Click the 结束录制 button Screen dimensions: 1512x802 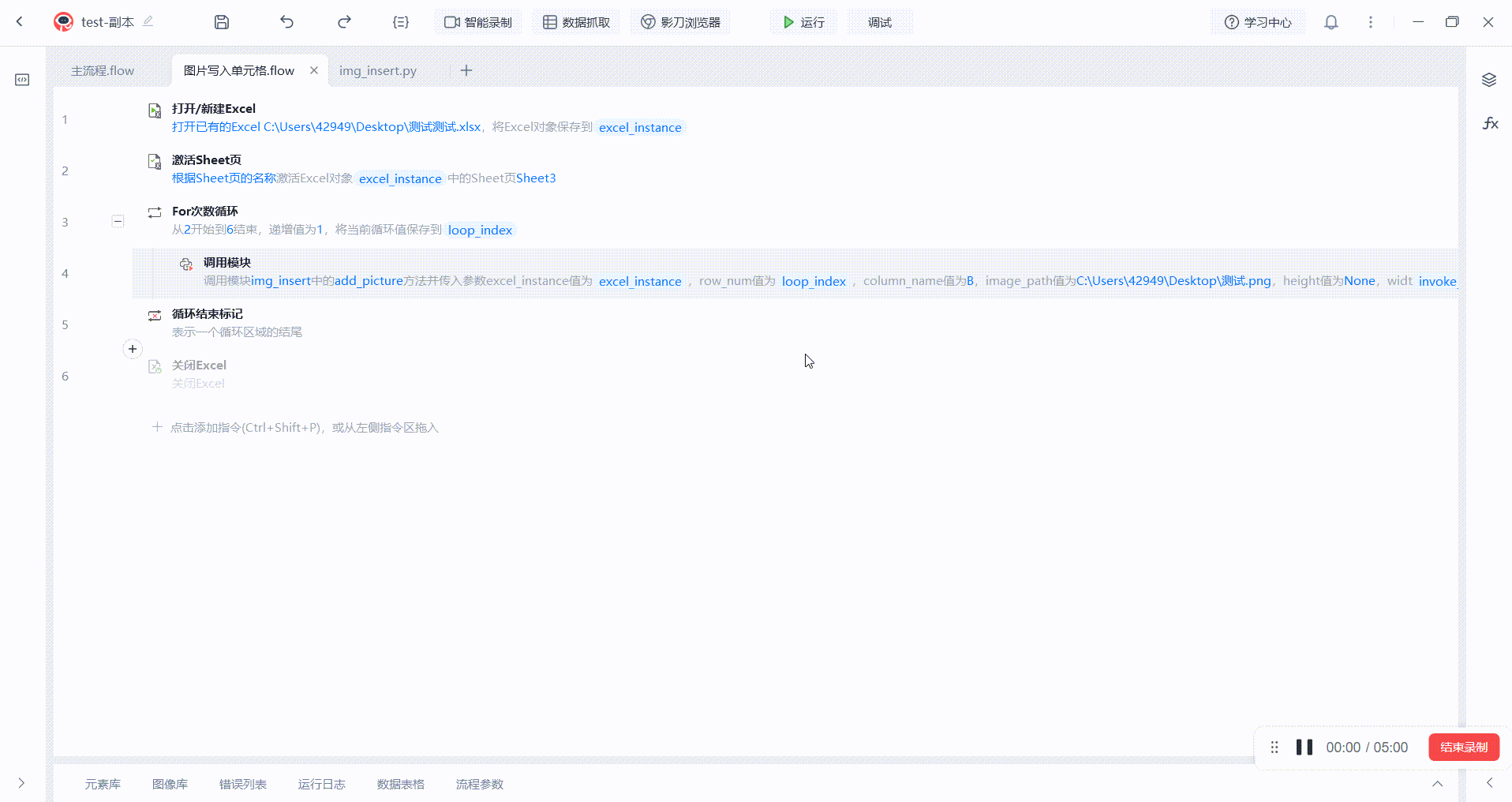coord(1464,748)
